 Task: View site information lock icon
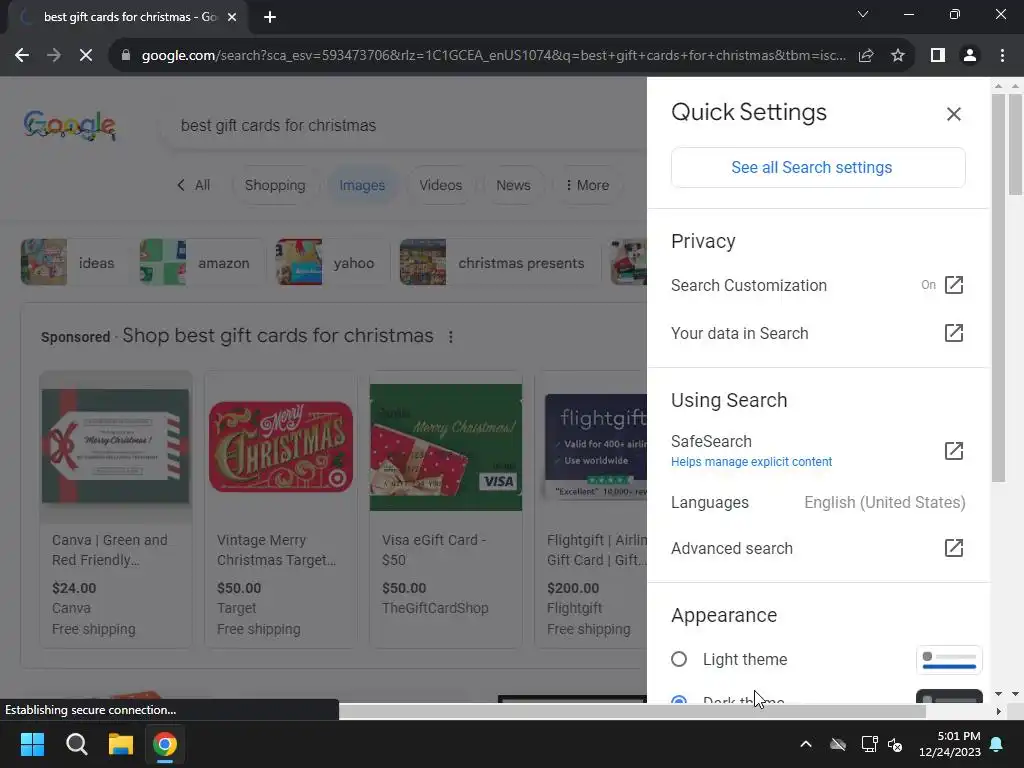(126, 56)
